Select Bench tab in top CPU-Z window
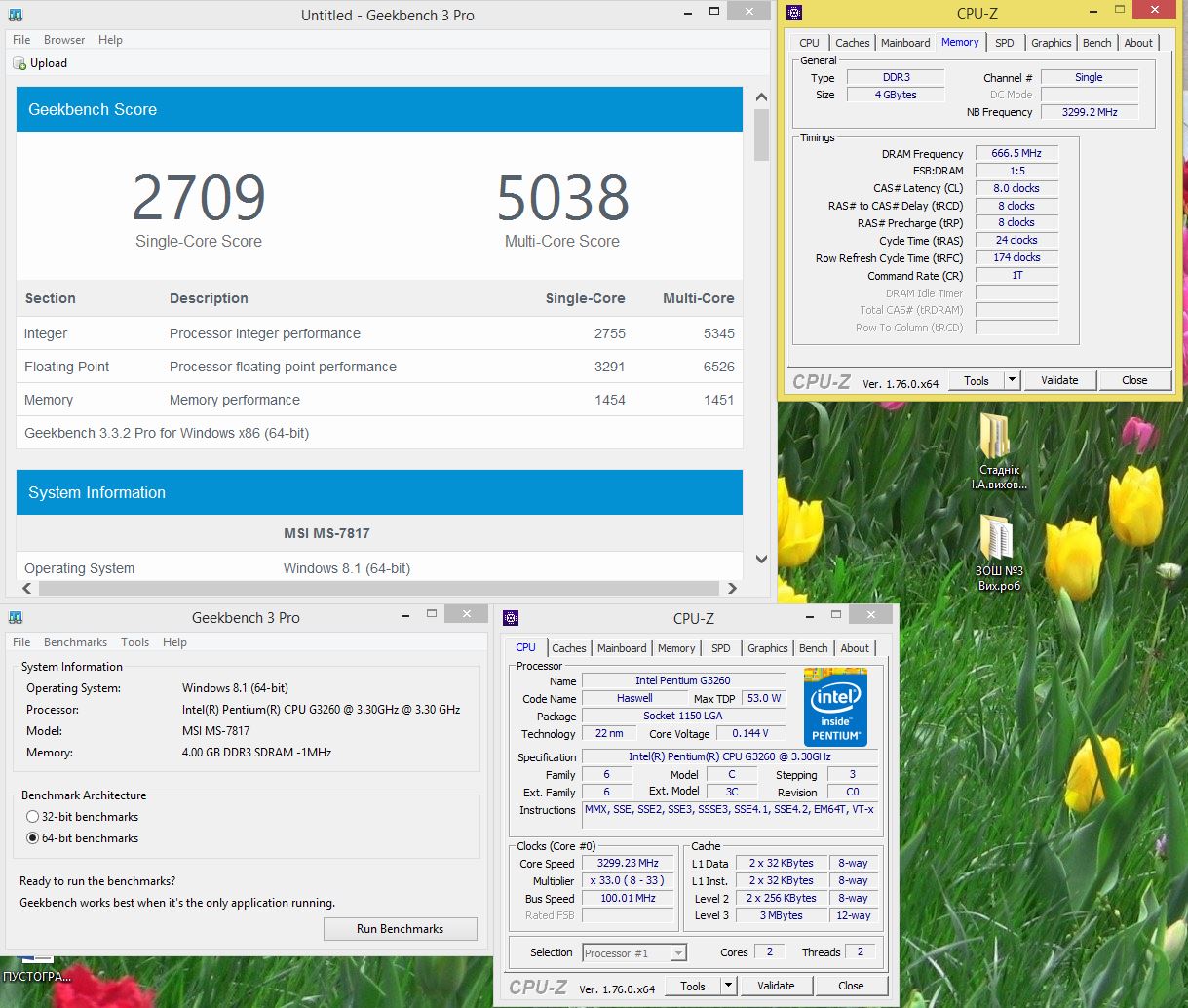The image size is (1188, 1008). (1097, 43)
